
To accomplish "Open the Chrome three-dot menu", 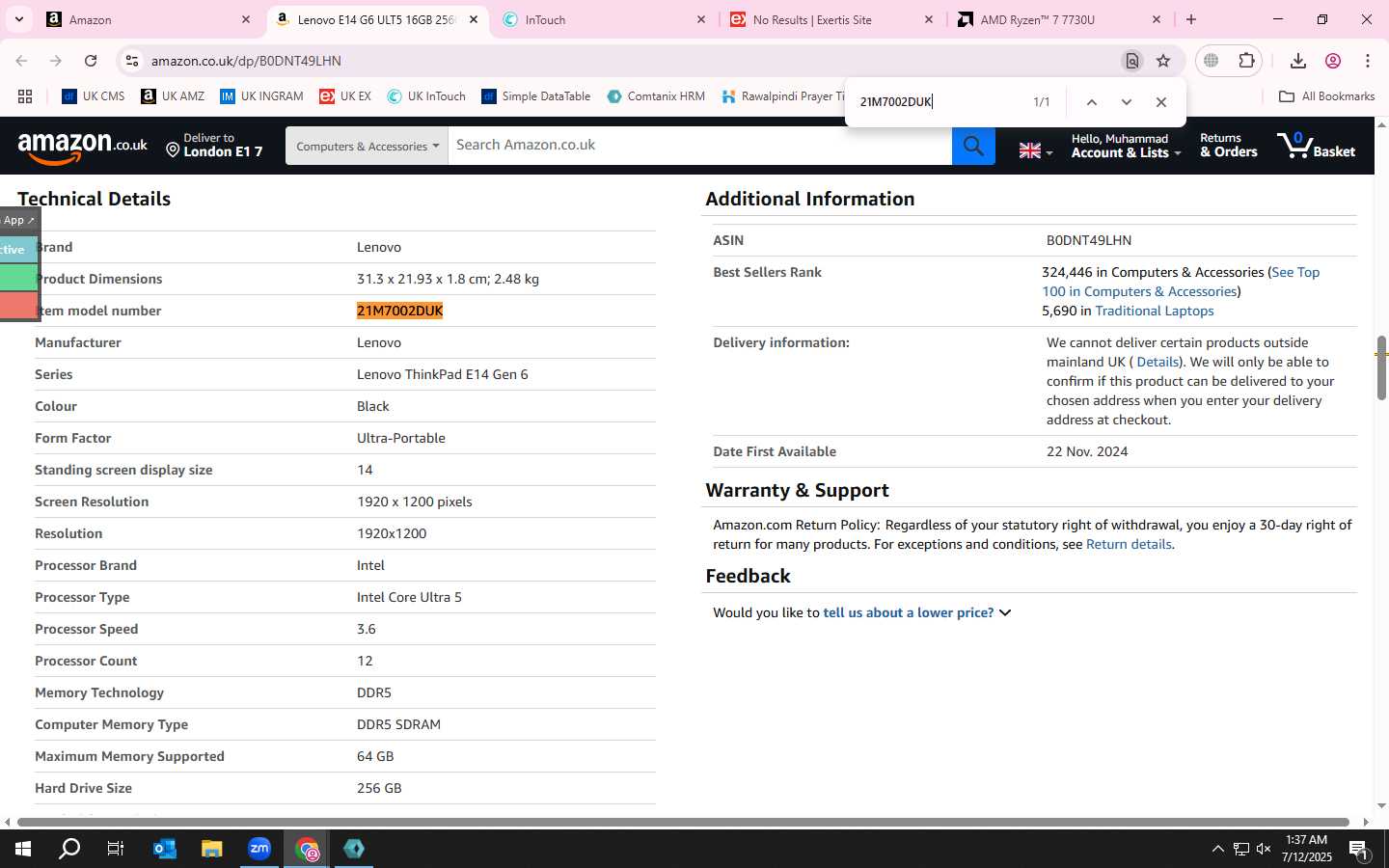I will 1368,61.
